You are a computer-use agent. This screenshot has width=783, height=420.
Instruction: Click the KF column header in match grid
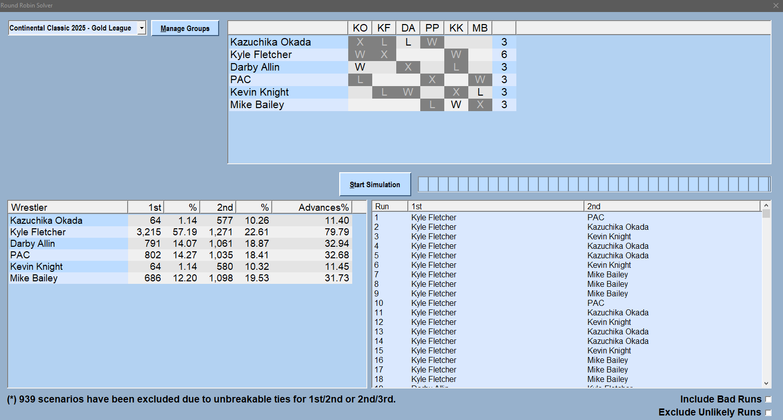(384, 28)
